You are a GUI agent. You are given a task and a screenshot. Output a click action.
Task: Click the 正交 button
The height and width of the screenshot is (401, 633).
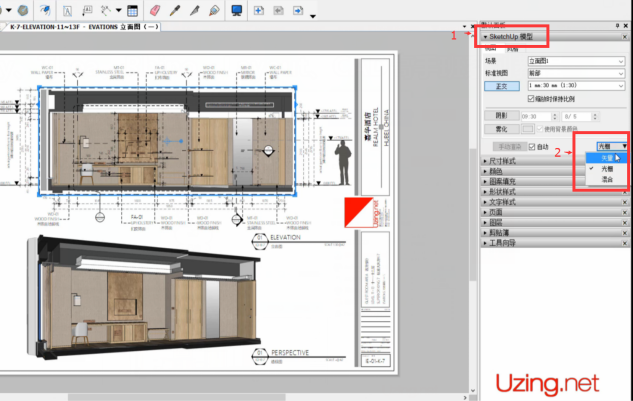tap(503, 86)
